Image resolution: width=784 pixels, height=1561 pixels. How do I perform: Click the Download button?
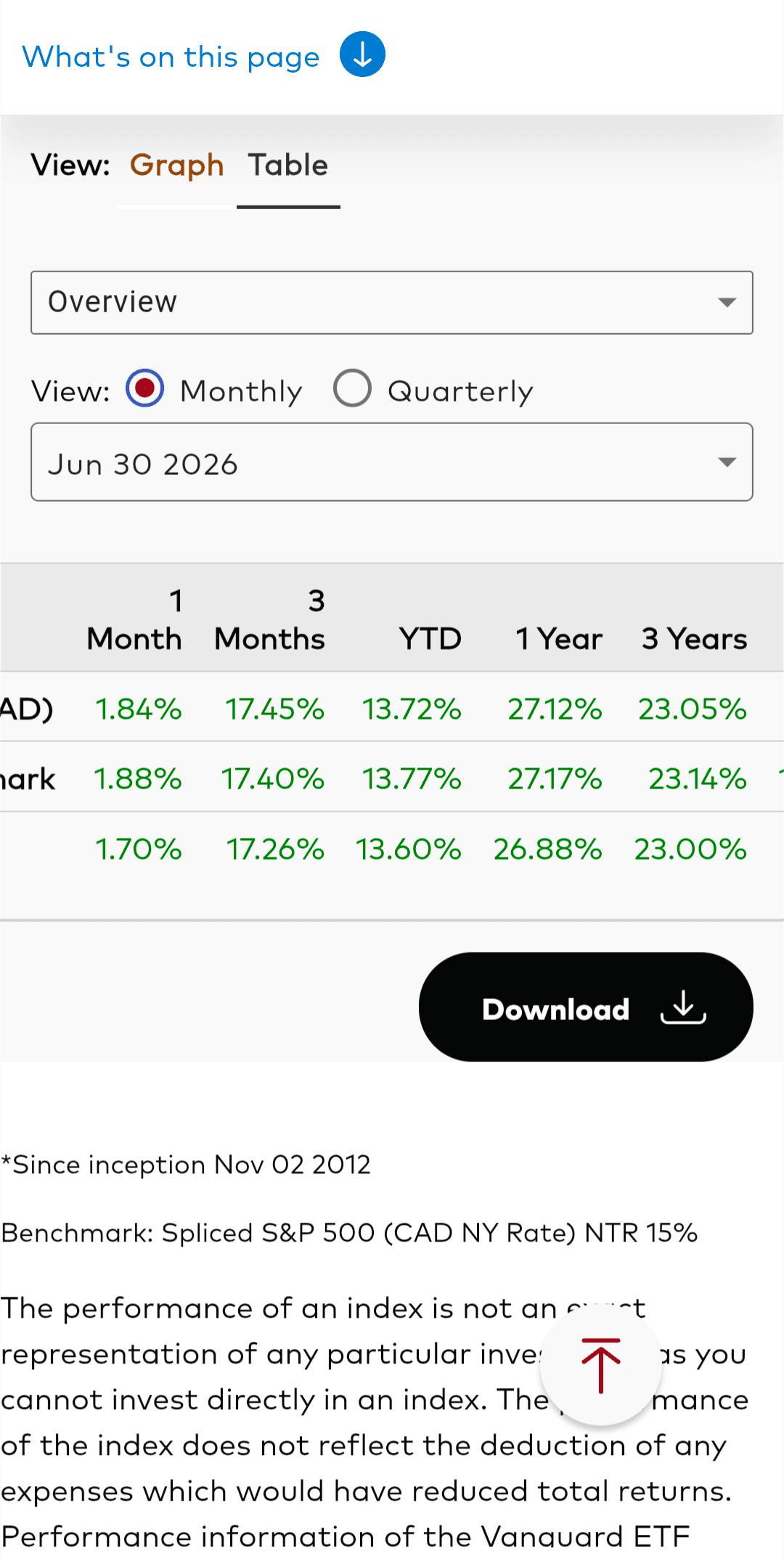click(x=586, y=1007)
